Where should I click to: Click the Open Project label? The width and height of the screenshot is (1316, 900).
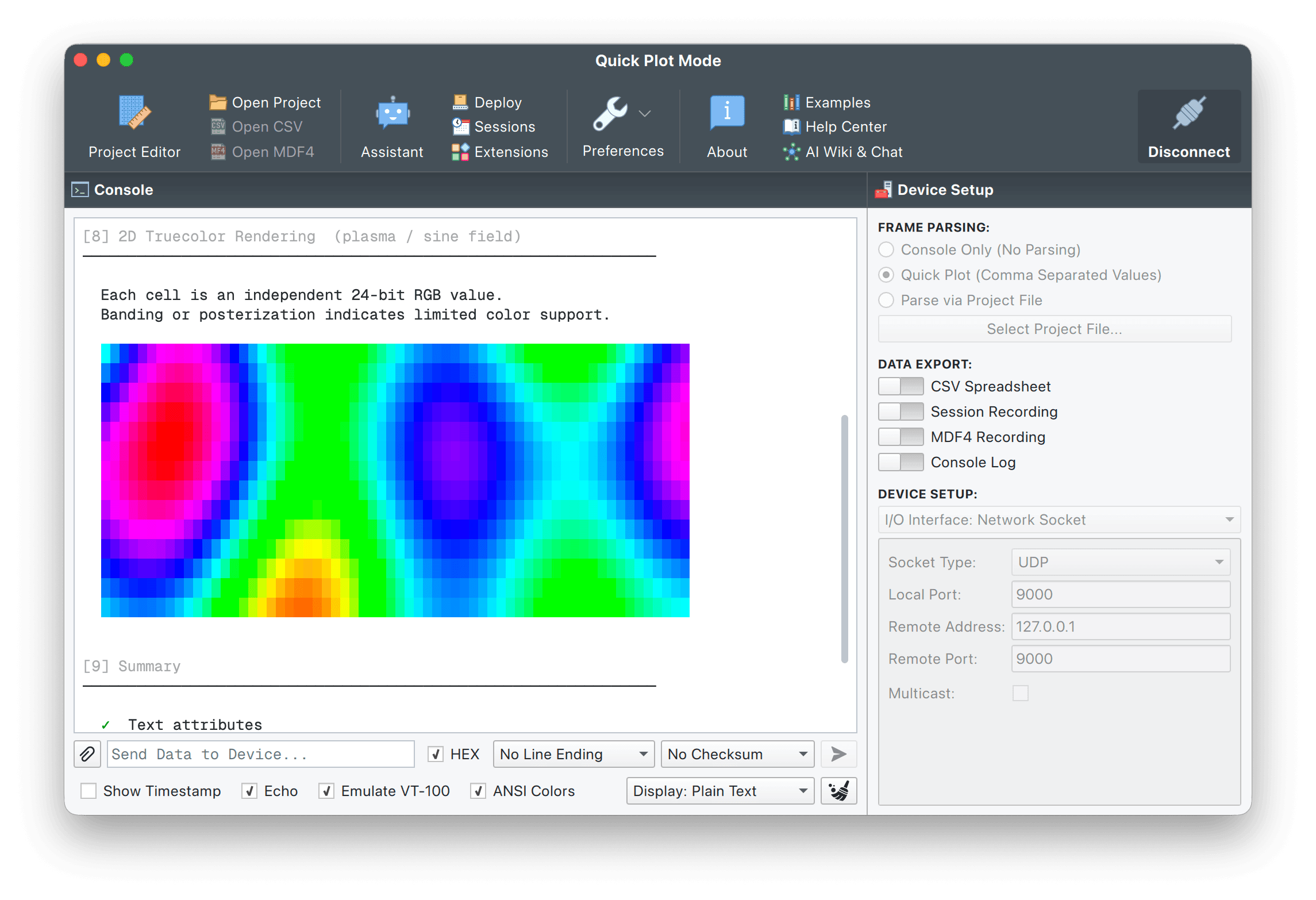coord(276,102)
